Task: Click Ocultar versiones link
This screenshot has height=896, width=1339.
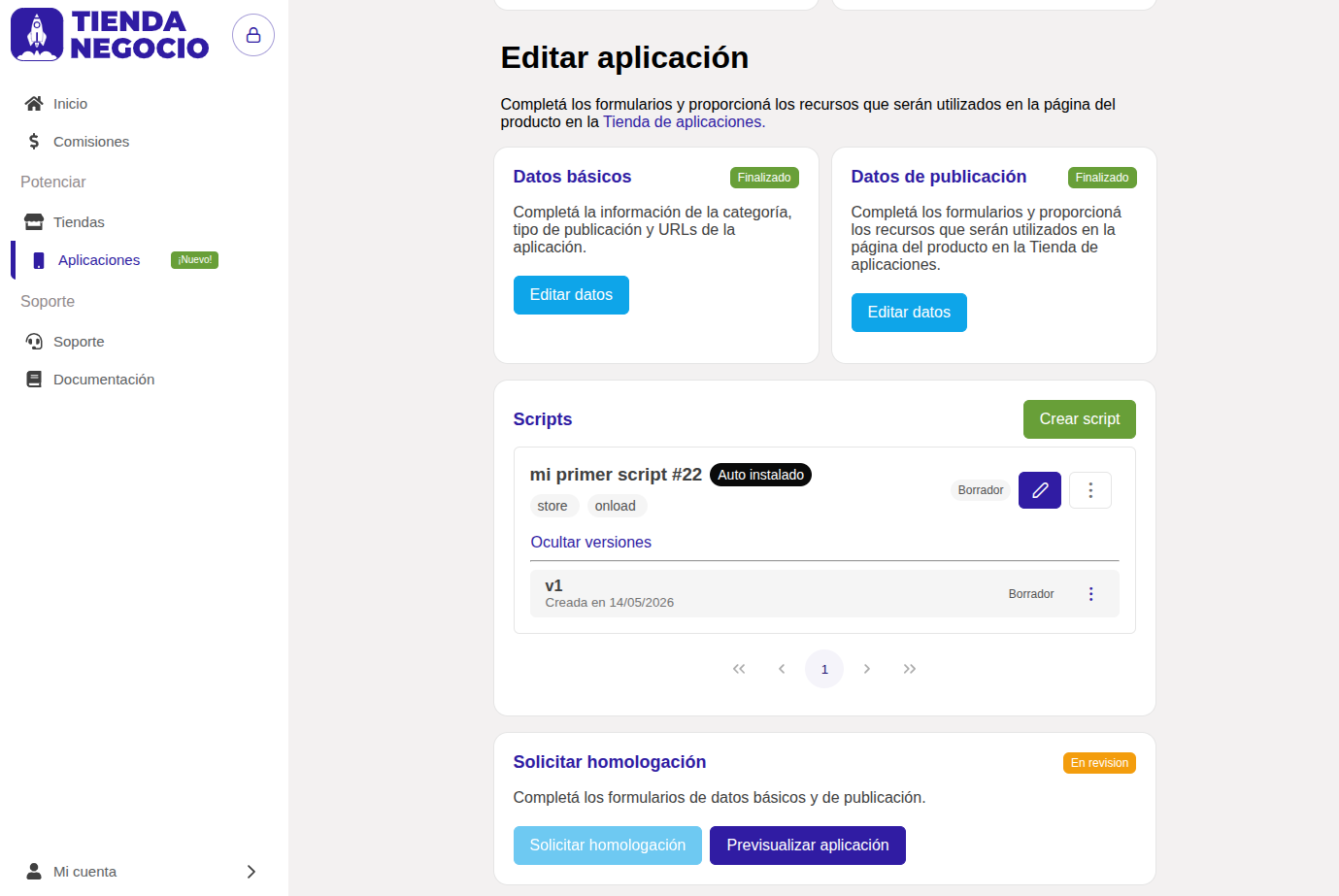Action: pyautogui.click(x=590, y=543)
